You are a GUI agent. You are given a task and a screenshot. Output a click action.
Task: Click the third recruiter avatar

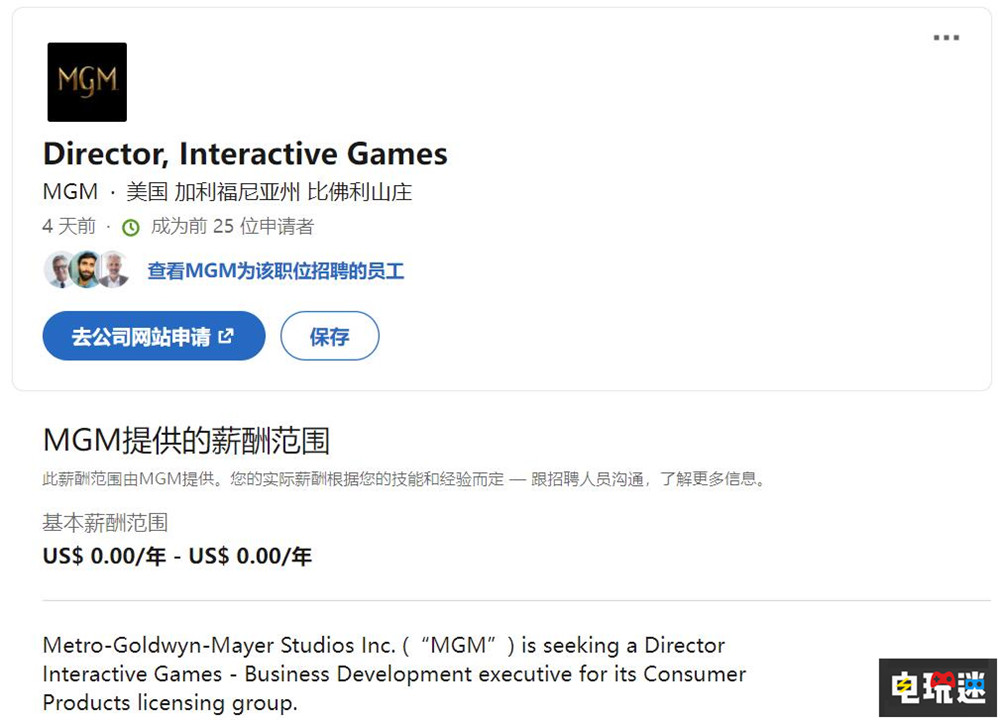click(x=113, y=270)
